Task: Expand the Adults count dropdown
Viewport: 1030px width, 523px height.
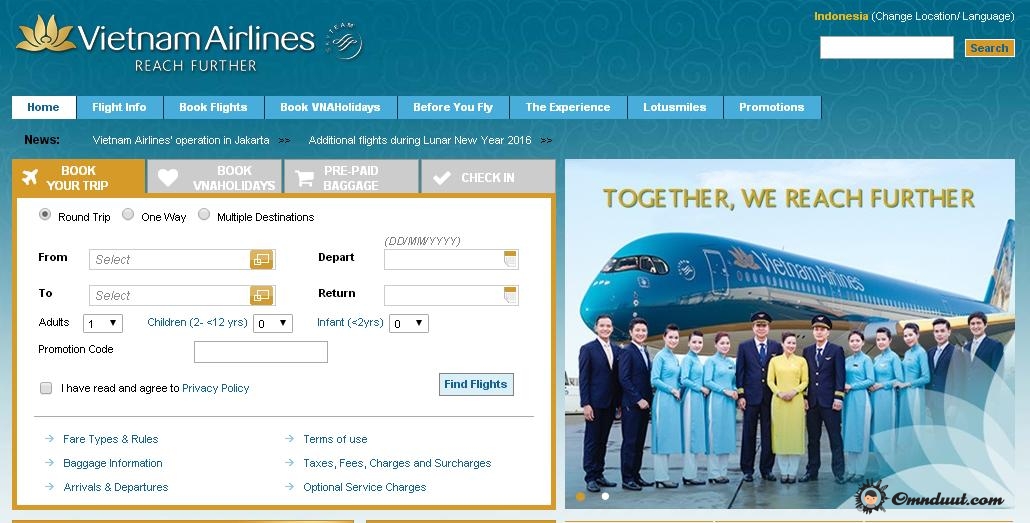Action: click(102, 323)
